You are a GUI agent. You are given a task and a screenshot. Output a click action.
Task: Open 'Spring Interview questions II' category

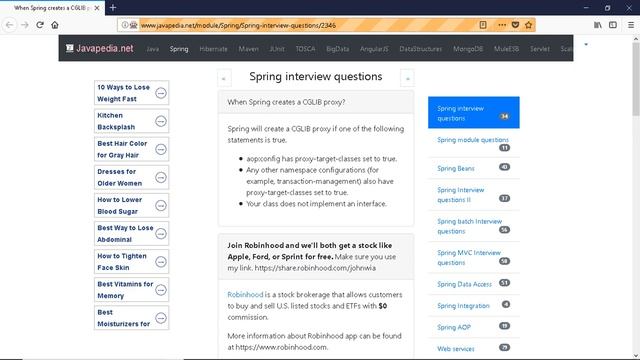point(473,195)
